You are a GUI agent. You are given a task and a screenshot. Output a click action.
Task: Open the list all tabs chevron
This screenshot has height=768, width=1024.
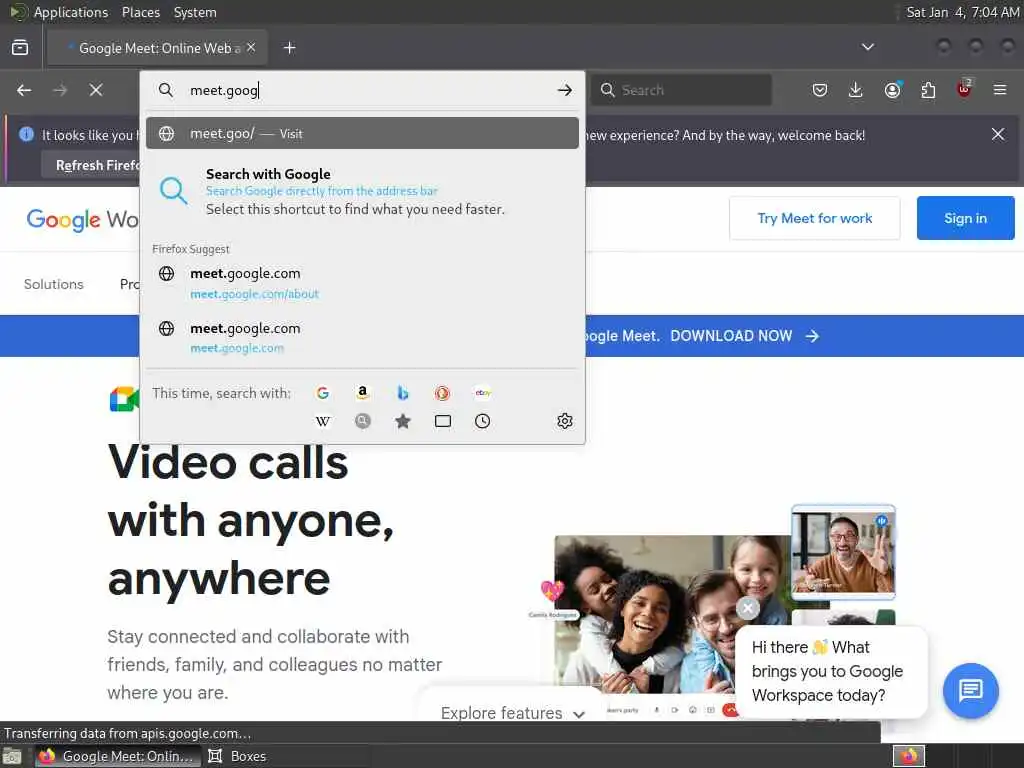tap(867, 47)
